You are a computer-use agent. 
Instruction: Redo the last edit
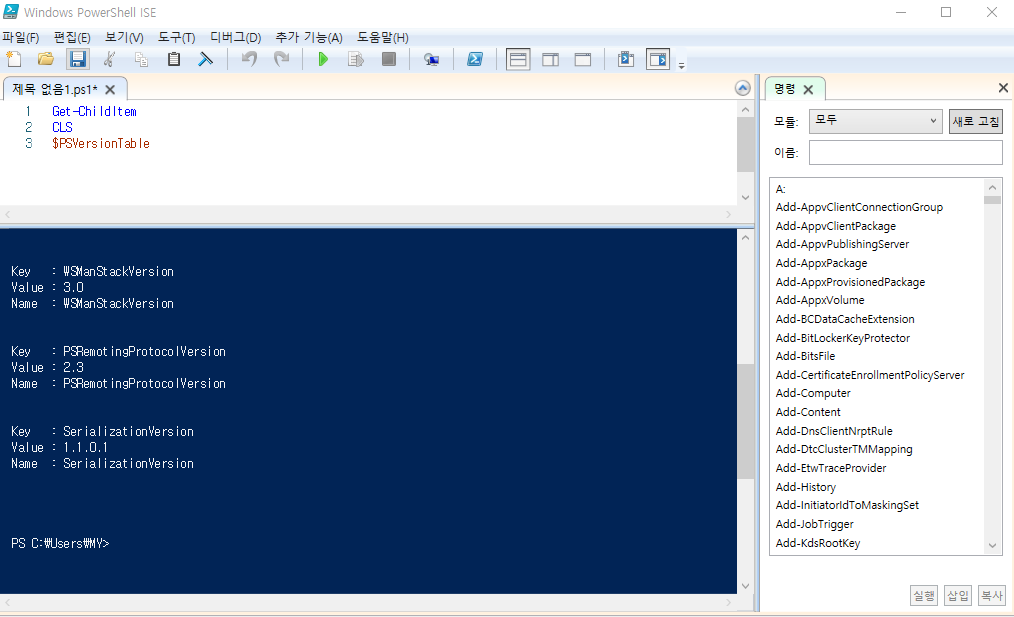coord(281,60)
